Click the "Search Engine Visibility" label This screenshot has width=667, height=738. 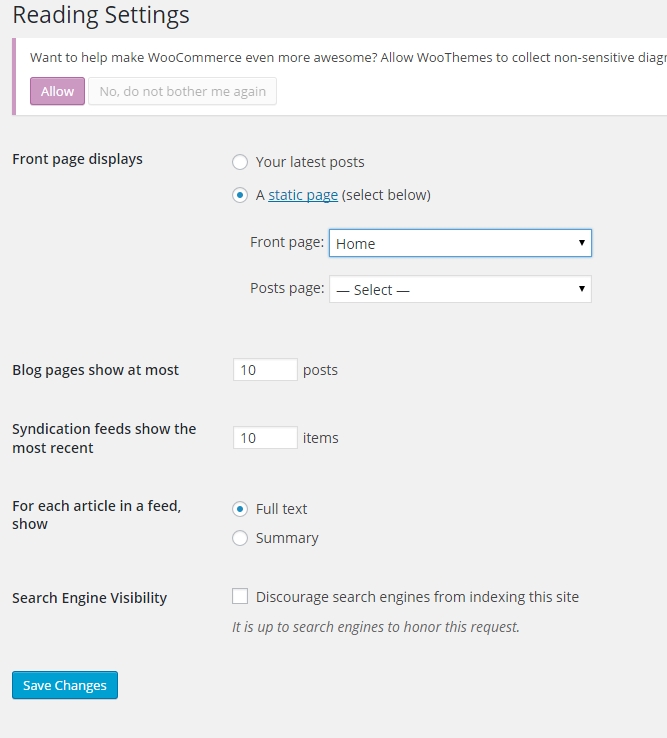click(x=89, y=598)
